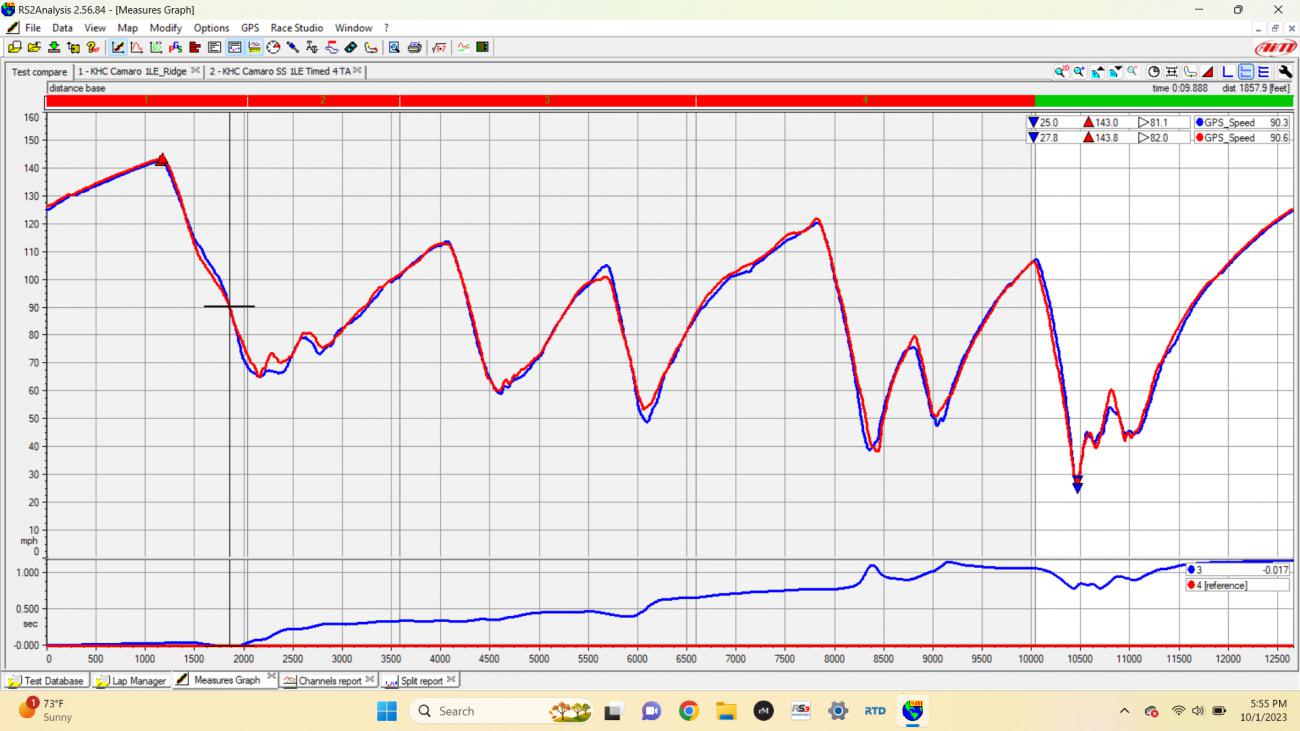The width and height of the screenshot is (1300, 731).
Task: Click the movie film strip icon
Action: (x=481, y=47)
